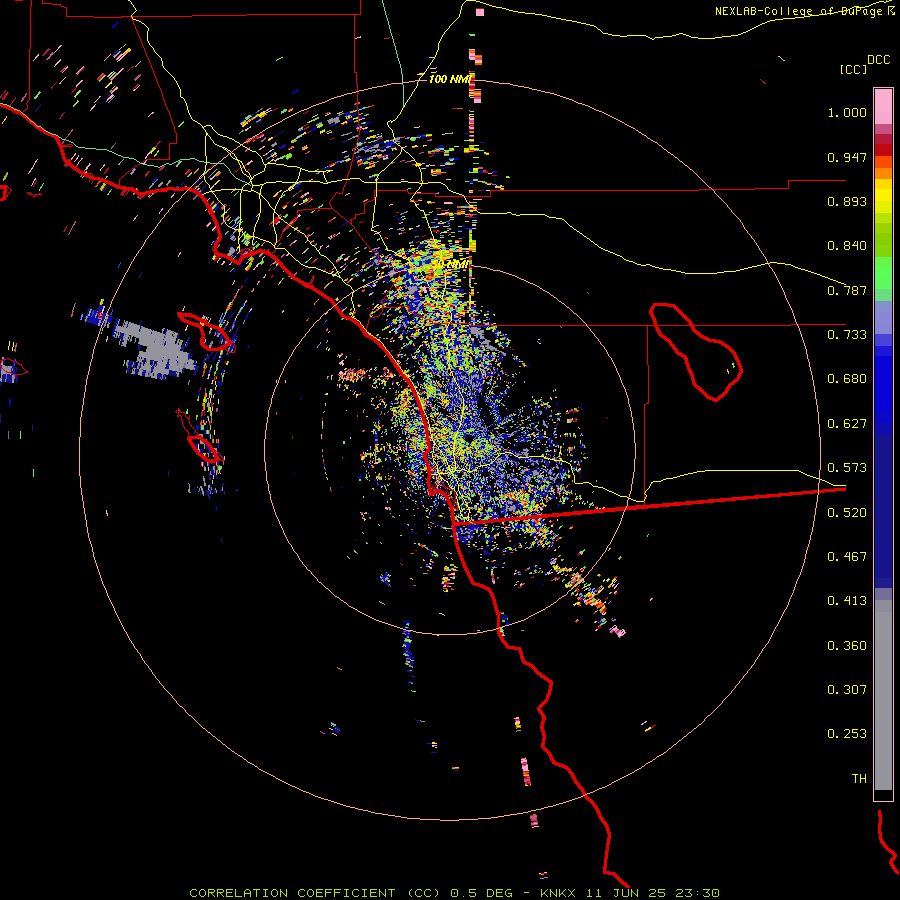Pick the pink color band beside 1.000
The width and height of the screenshot is (900, 900).
pyautogui.click(x=883, y=107)
